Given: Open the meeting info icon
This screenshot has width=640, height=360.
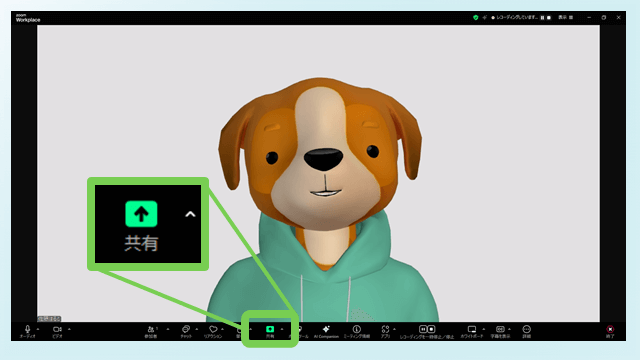Looking at the screenshot, I should 357,329.
